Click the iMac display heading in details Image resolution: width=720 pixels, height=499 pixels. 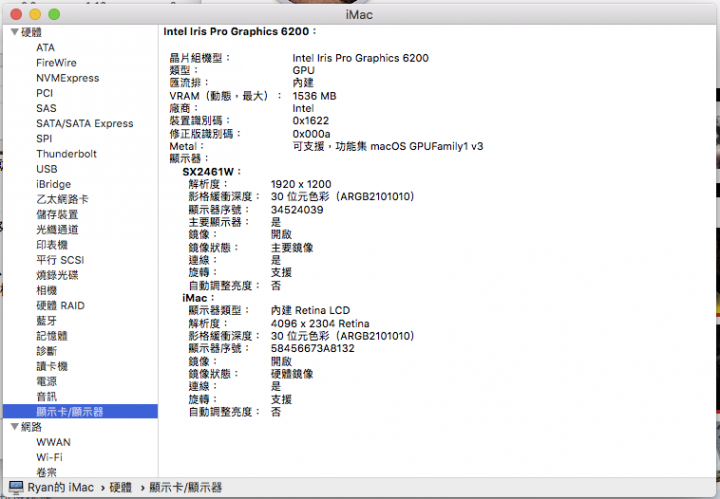198,298
